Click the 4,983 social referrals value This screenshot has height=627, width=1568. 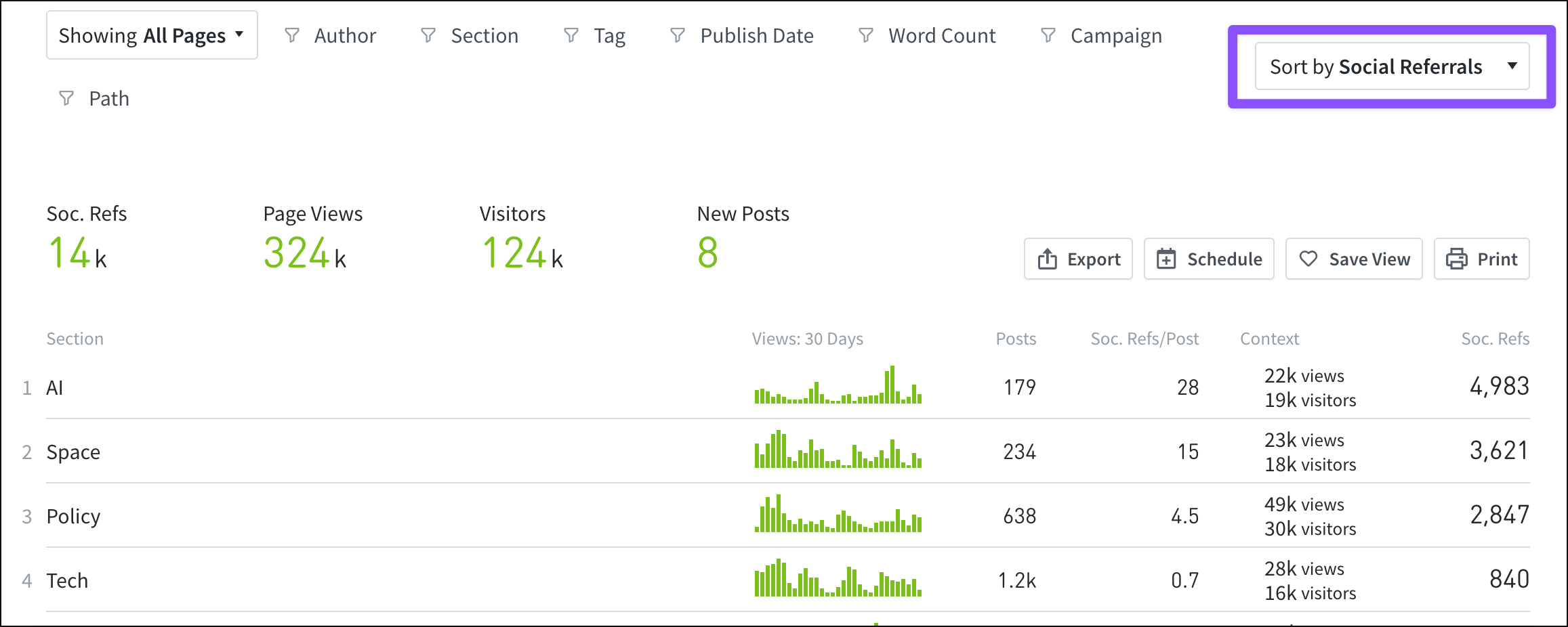click(1499, 386)
